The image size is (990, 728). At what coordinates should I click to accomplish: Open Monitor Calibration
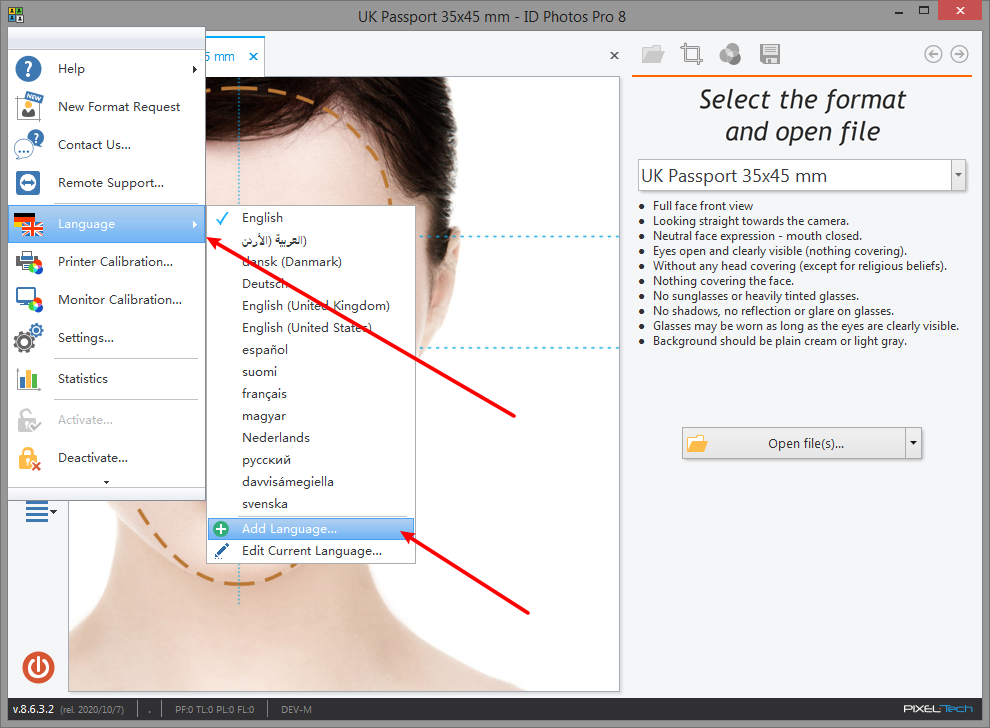(x=107, y=300)
